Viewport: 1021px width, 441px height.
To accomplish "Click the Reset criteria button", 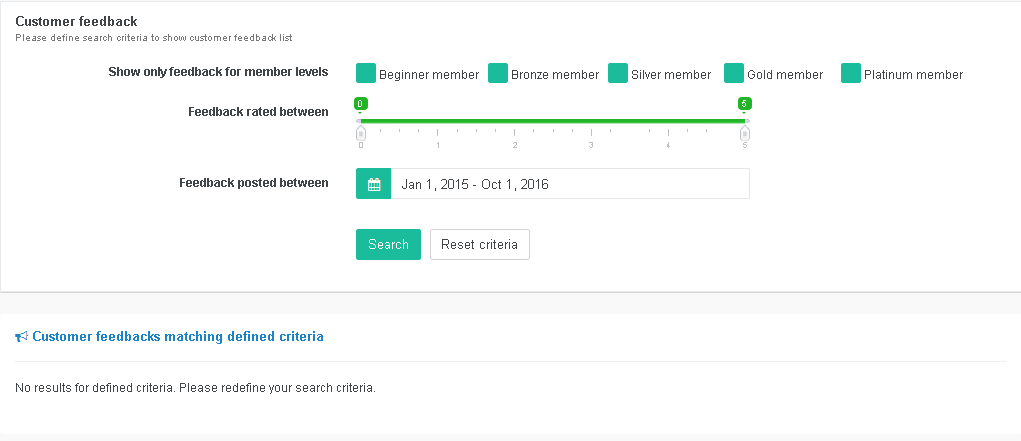I will pyautogui.click(x=479, y=244).
